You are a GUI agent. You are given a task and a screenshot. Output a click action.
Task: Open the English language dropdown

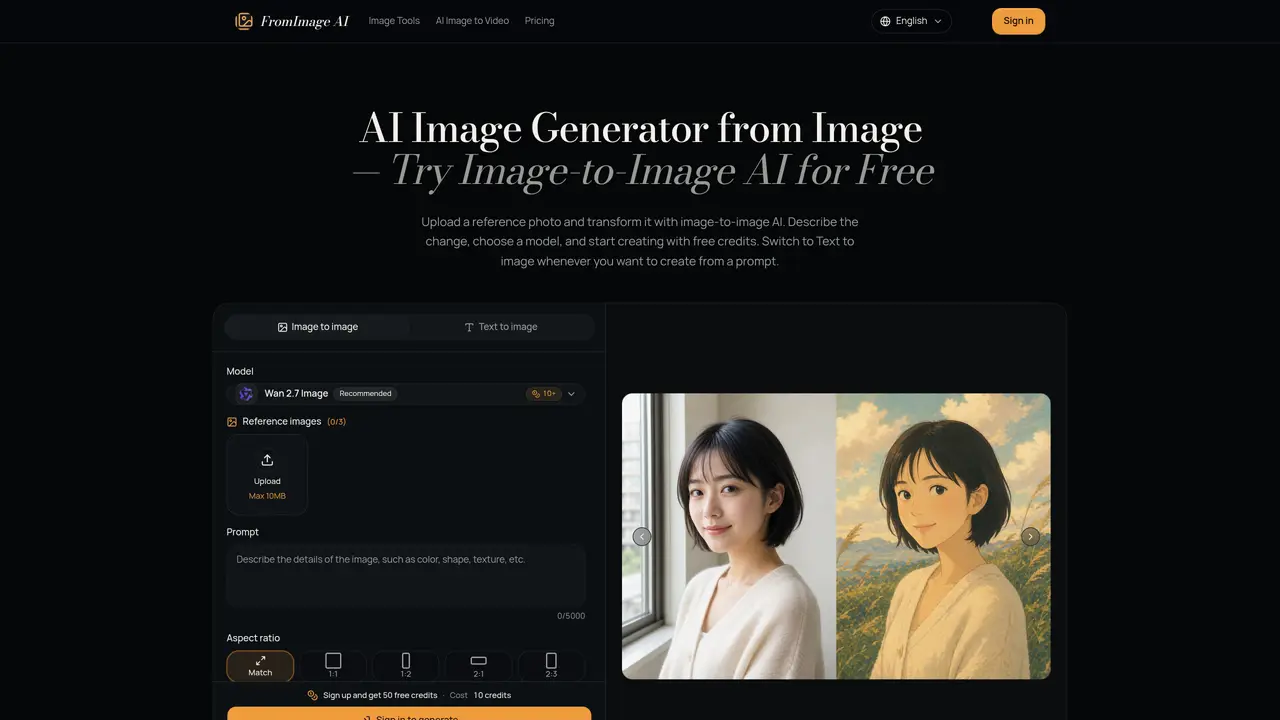911,21
